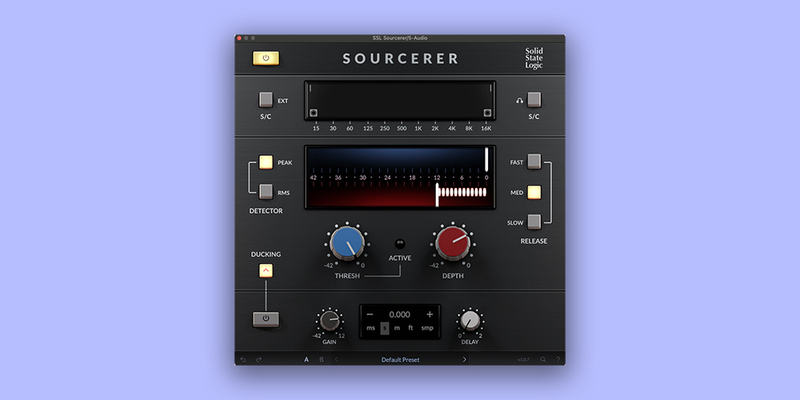Click the low-cut handle in the filter display
Viewport: 800px width, 400px height.
coord(313,113)
